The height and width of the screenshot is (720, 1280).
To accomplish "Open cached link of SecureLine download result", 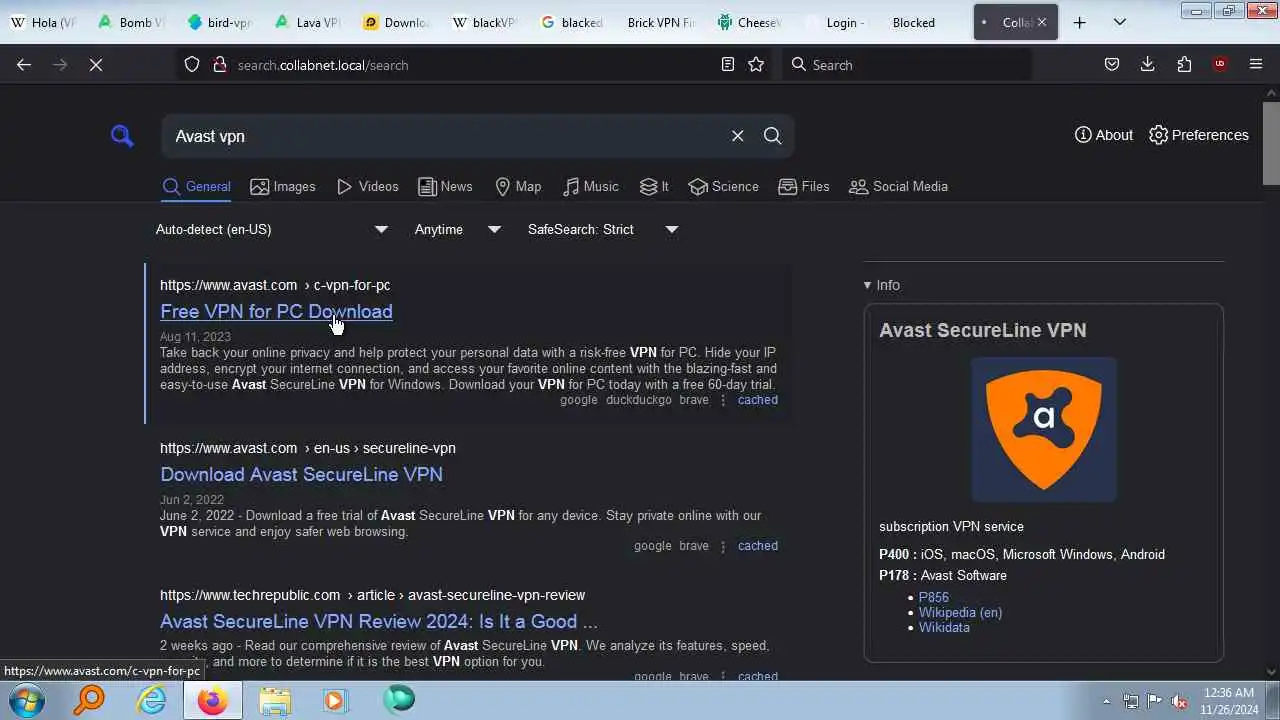I will (757, 546).
